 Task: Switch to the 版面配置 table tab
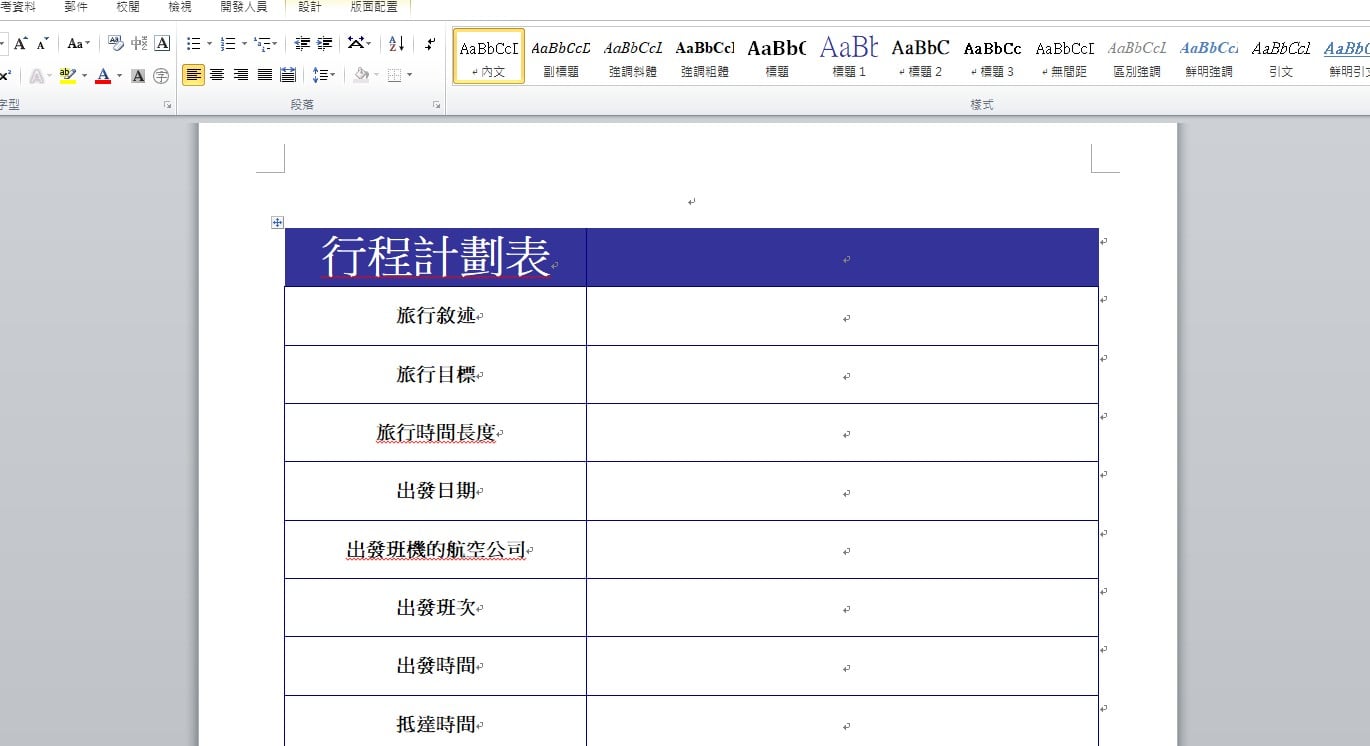pos(373,7)
